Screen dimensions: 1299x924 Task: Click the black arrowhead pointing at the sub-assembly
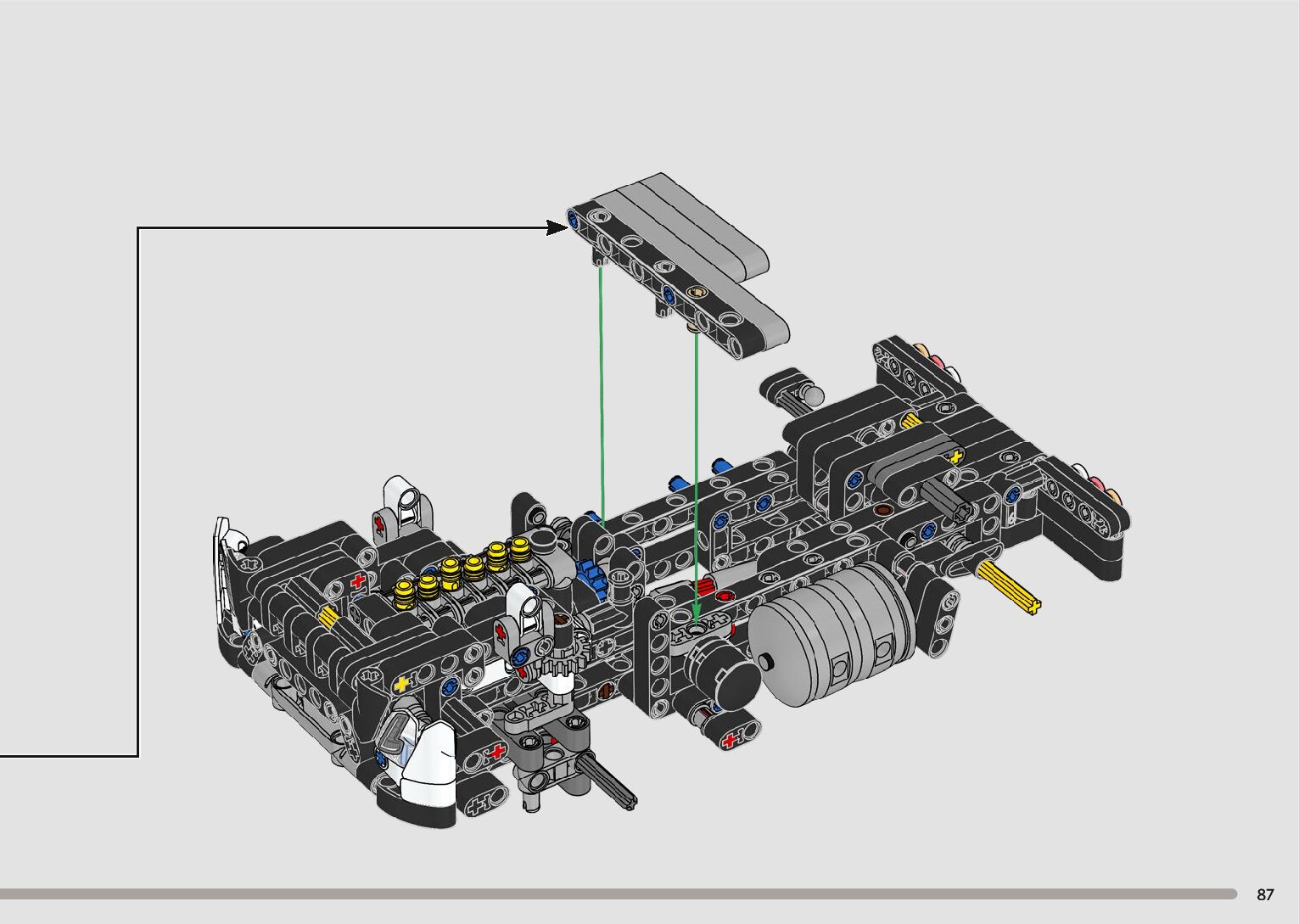[x=557, y=227]
